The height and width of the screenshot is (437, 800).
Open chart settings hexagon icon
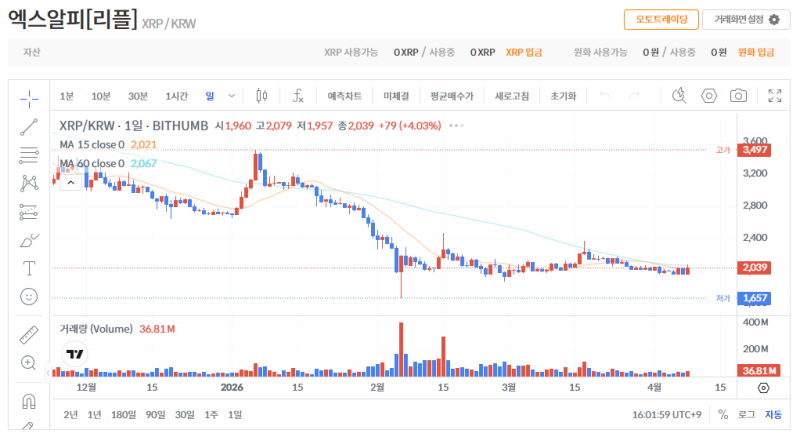[709, 95]
